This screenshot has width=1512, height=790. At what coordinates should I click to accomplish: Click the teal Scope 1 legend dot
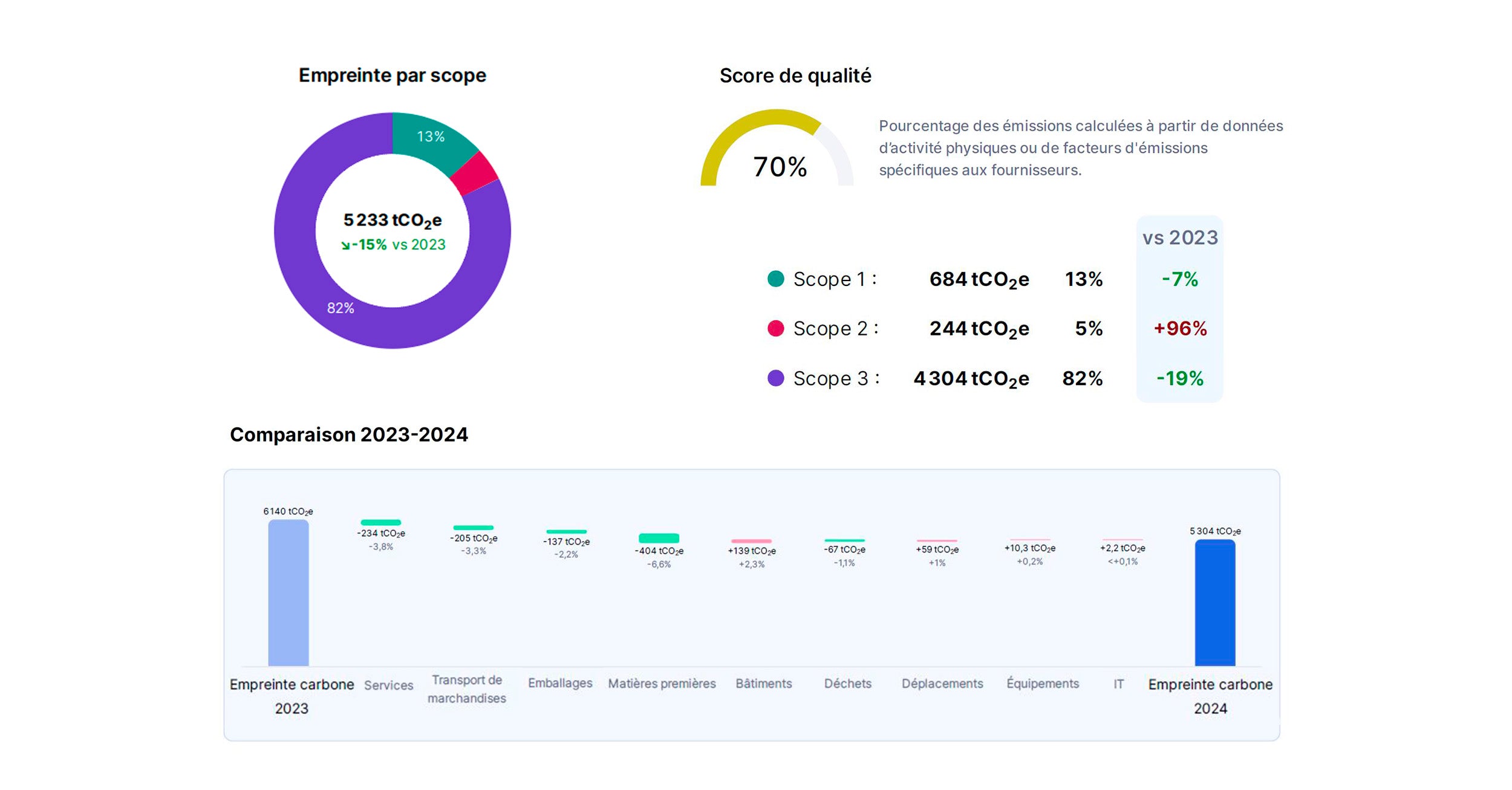point(775,279)
